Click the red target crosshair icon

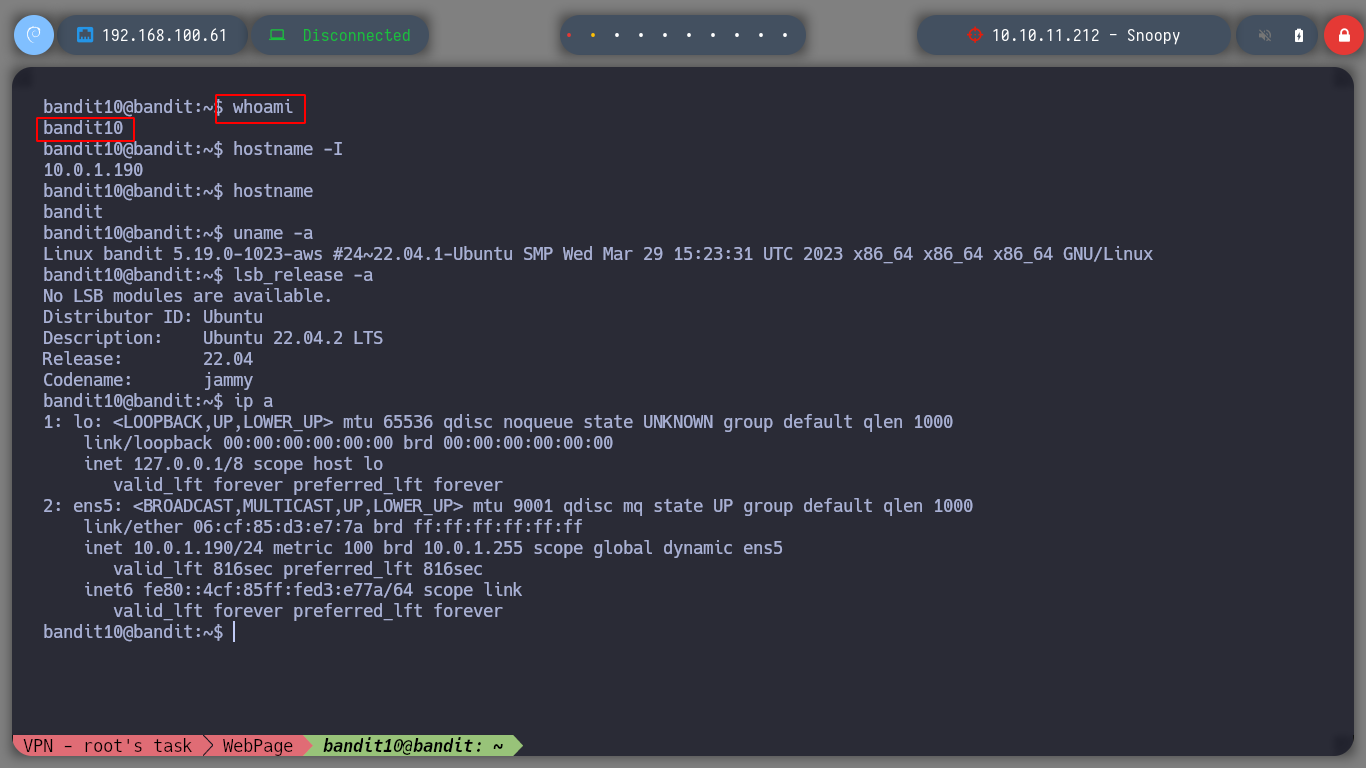pyautogui.click(x=975, y=35)
